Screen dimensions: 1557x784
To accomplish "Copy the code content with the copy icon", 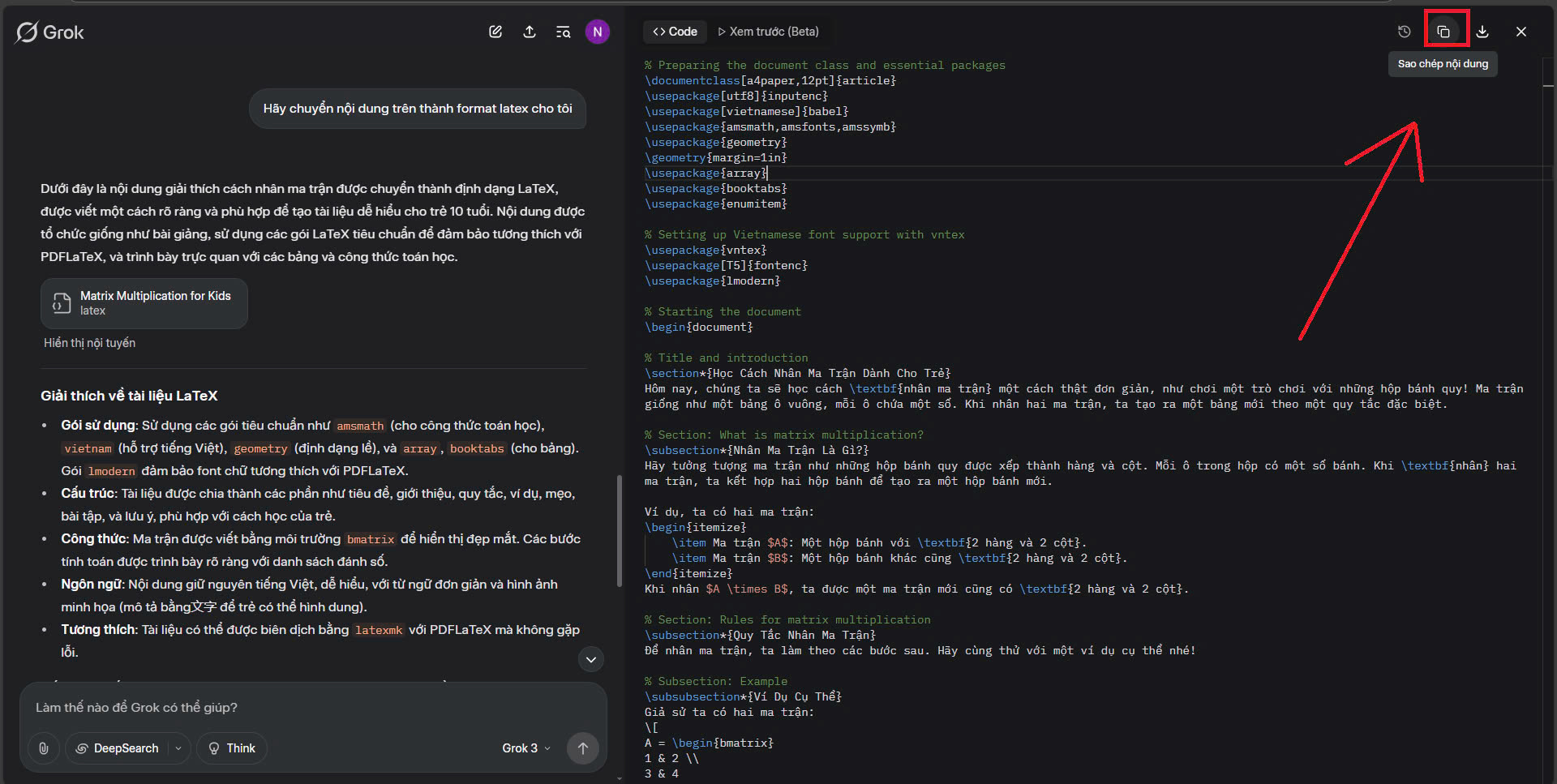I will 1443,32.
